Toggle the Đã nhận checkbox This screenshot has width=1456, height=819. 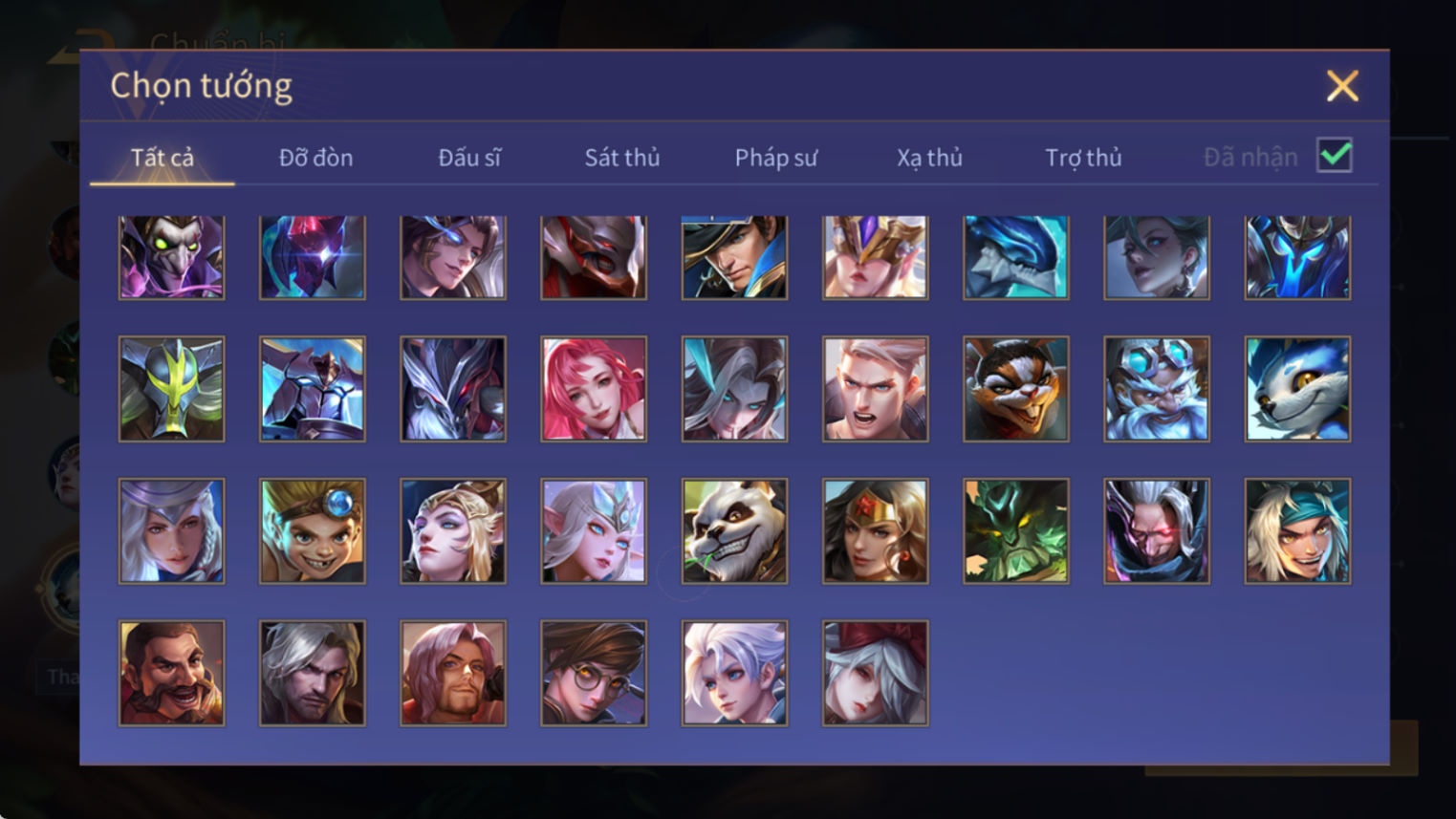click(x=1335, y=155)
